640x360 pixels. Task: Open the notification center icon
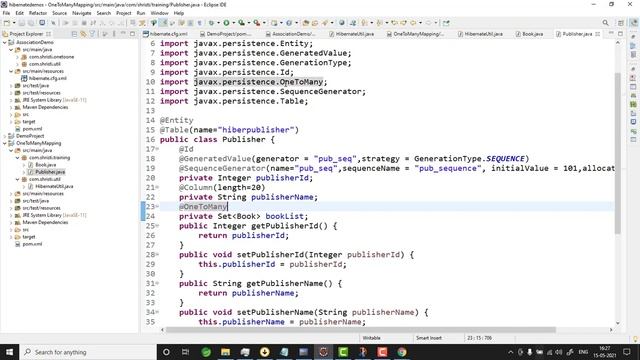click(x=627, y=352)
